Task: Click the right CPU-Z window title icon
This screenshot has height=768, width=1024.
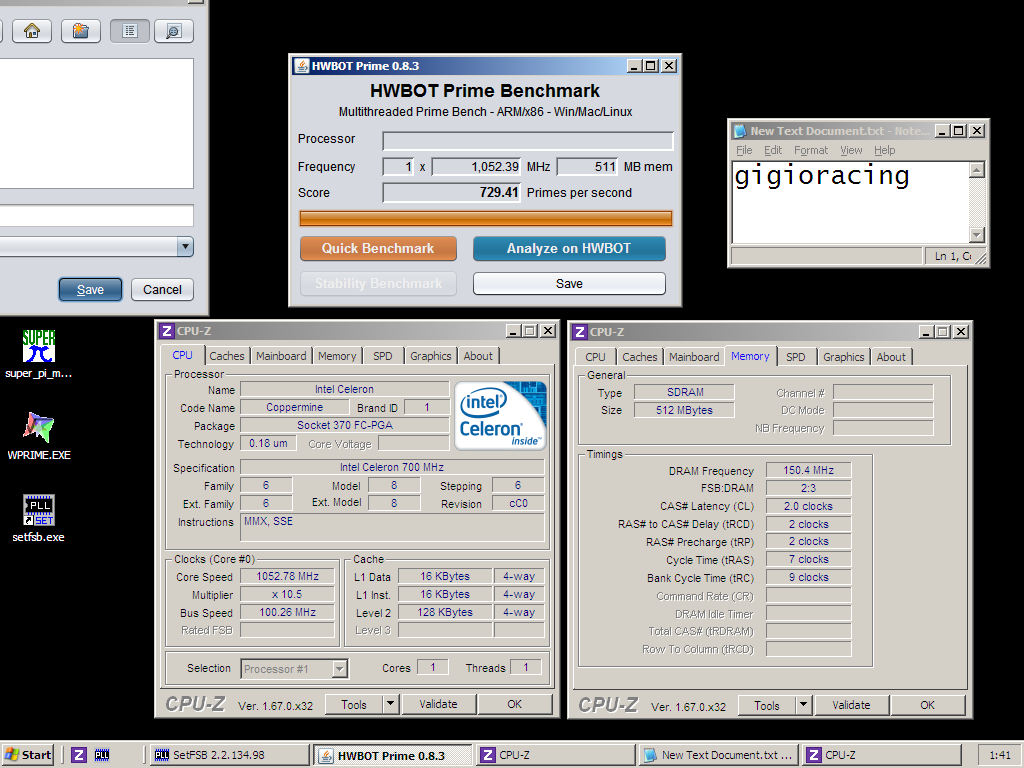Action: coord(580,332)
